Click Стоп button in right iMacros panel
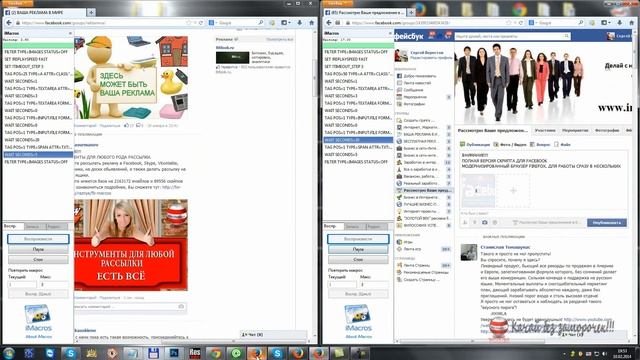 coord(358,259)
